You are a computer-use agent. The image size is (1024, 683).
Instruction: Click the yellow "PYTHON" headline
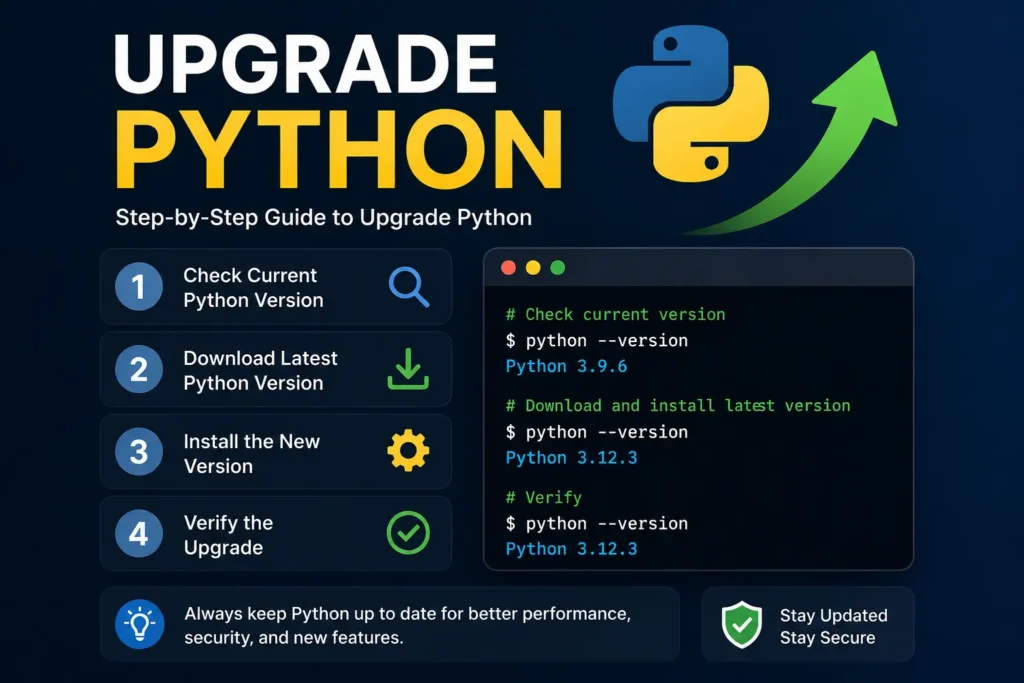tap(338, 151)
